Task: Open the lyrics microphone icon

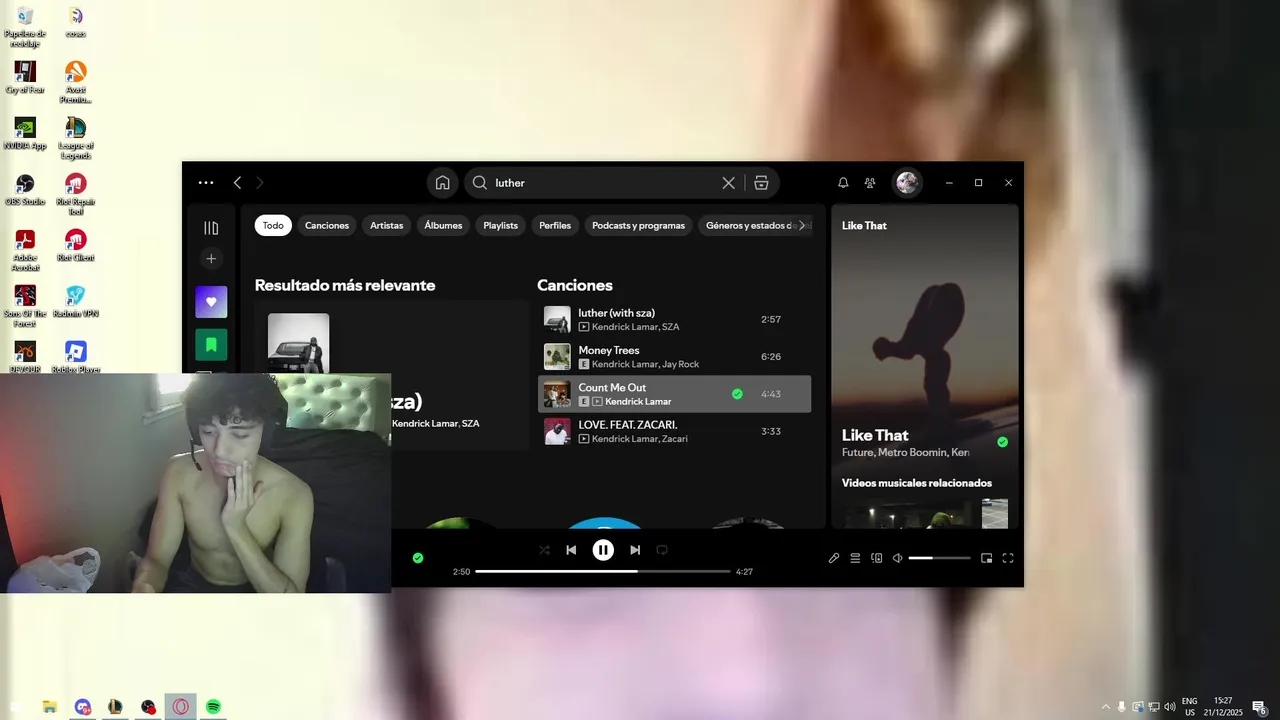Action: coord(834,558)
